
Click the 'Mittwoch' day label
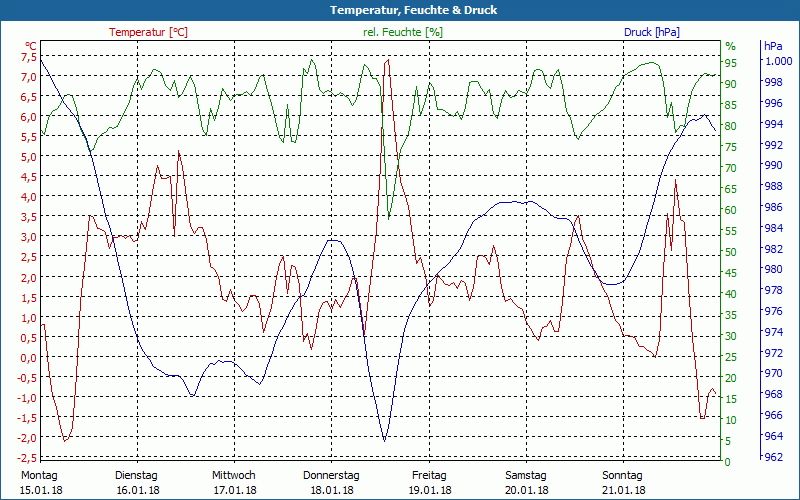[234, 475]
